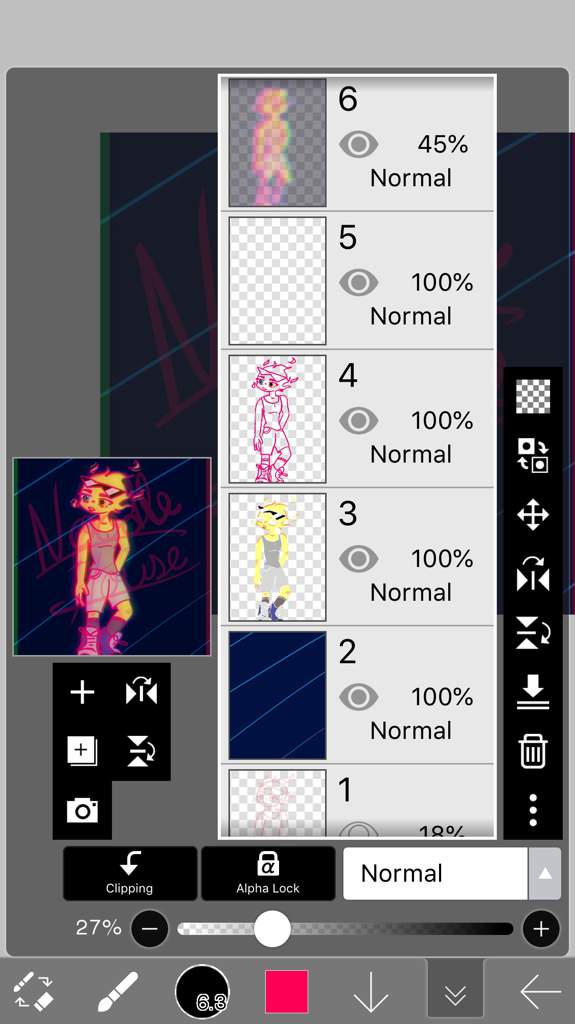
Task: Hide layer 6 with eye icon
Action: [x=358, y=144]
